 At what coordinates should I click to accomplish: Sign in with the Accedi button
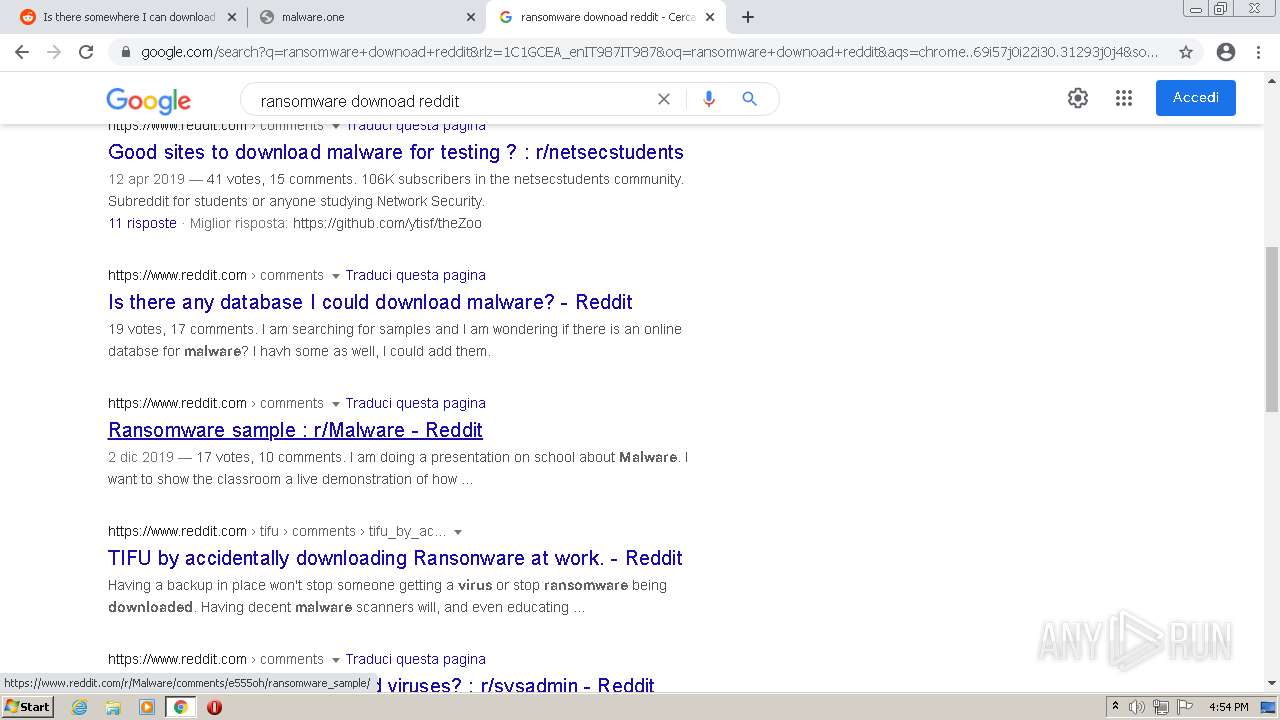1195,97
